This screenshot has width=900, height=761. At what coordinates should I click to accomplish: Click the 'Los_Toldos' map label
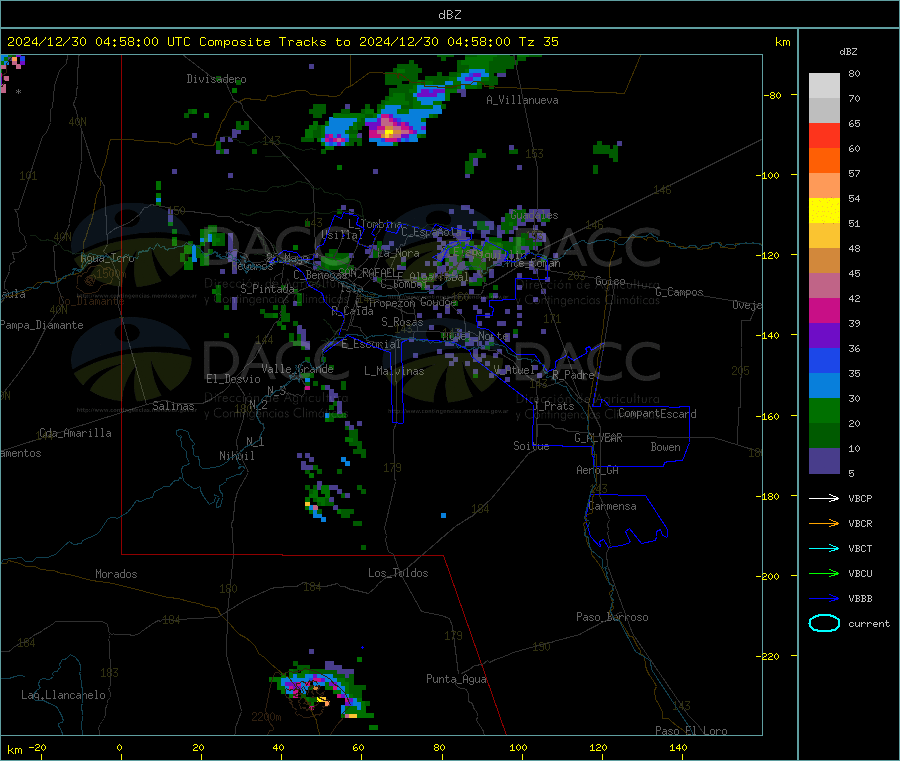[398, 573]
